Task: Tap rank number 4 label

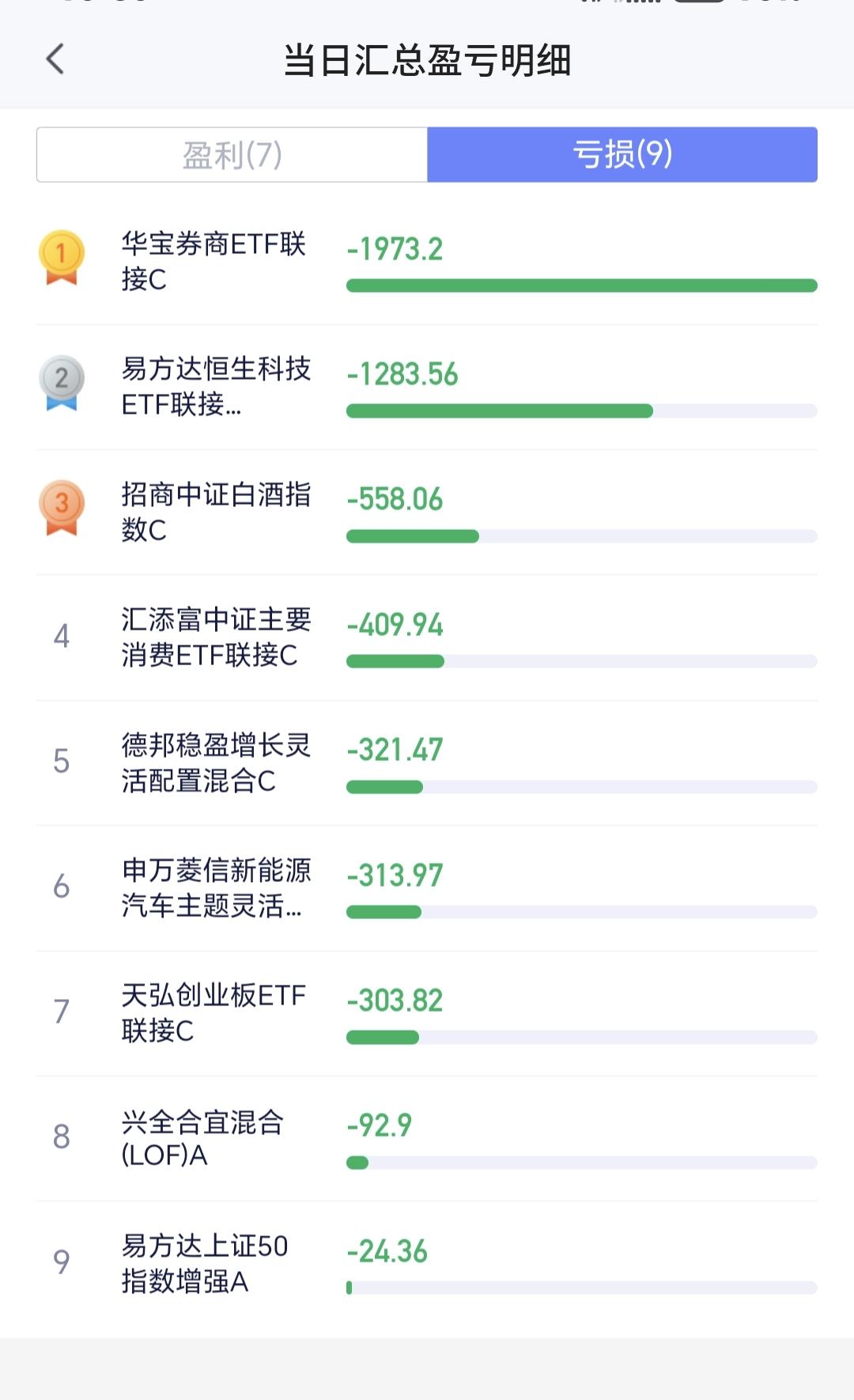Action: pyautogui.click(x=62, y=636)
